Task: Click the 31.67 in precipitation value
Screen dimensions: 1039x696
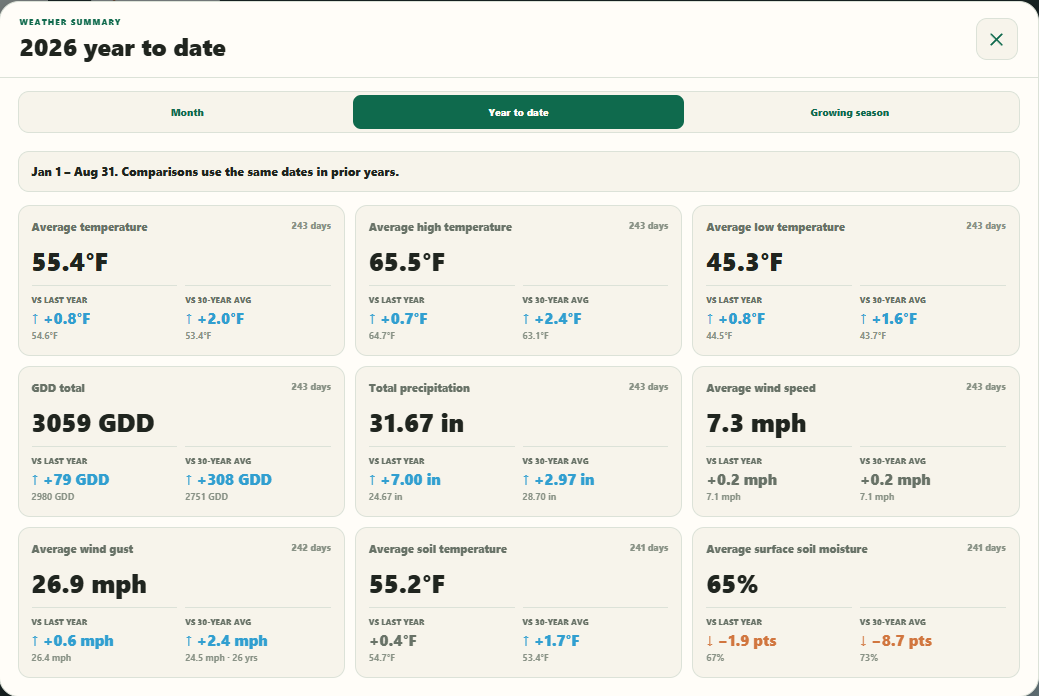Action: click(x=416, y=424)
